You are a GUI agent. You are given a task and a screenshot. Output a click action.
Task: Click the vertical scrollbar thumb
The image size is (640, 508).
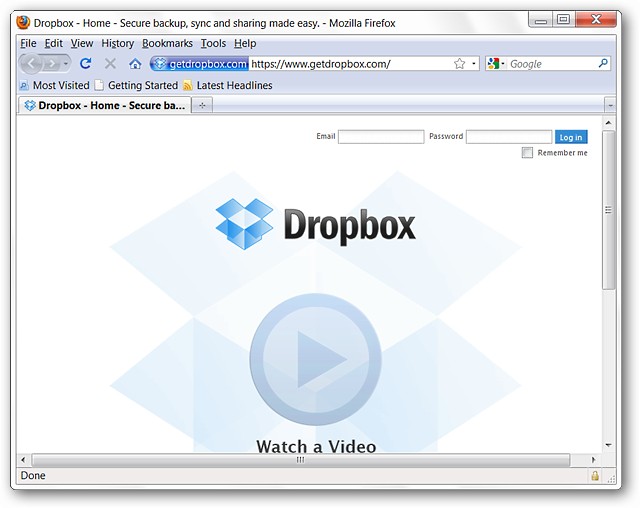point(609,210)
